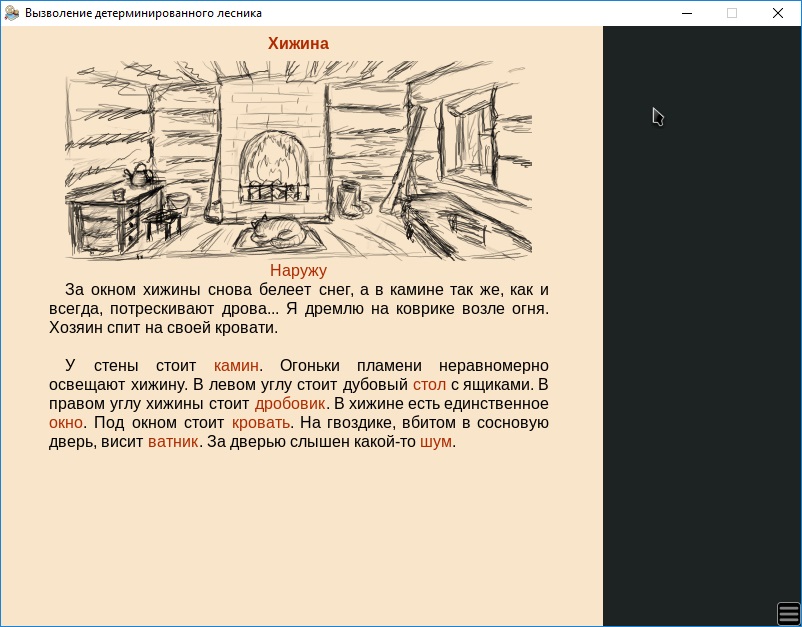Inspect the кровать link under the window
Image resolution: width=802 pixels, height=627 pixels.
[x=260, y=423]
